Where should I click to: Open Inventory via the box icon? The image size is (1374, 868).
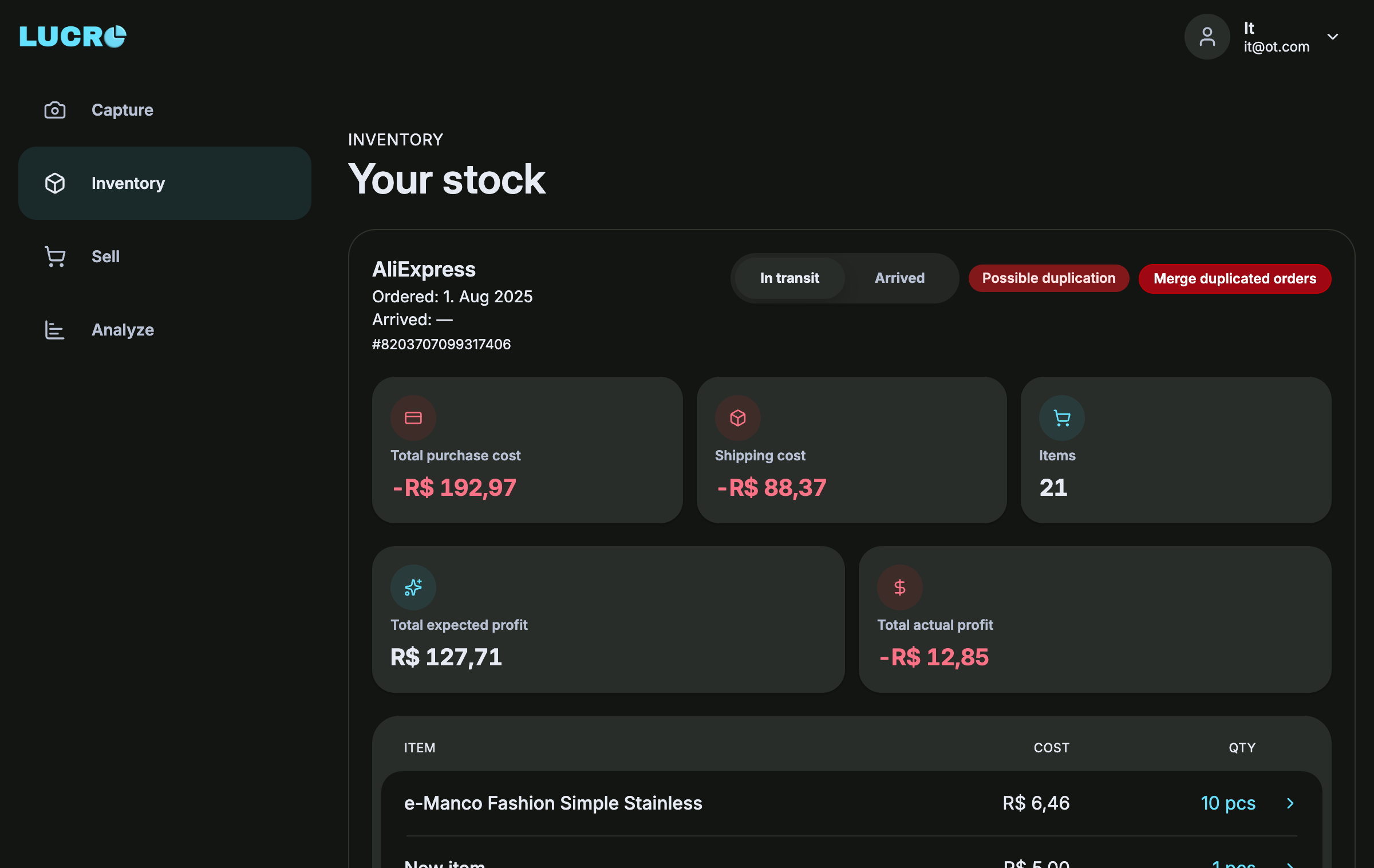click(54, 183)
